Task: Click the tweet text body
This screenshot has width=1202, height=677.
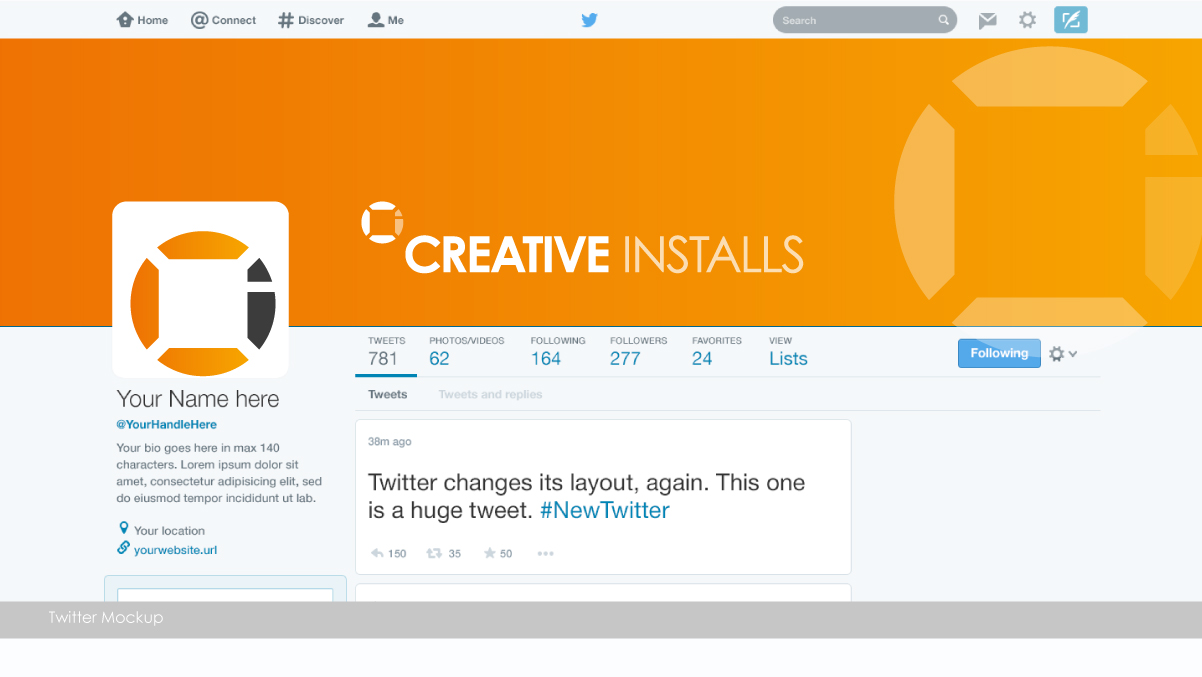Action: 587,496
